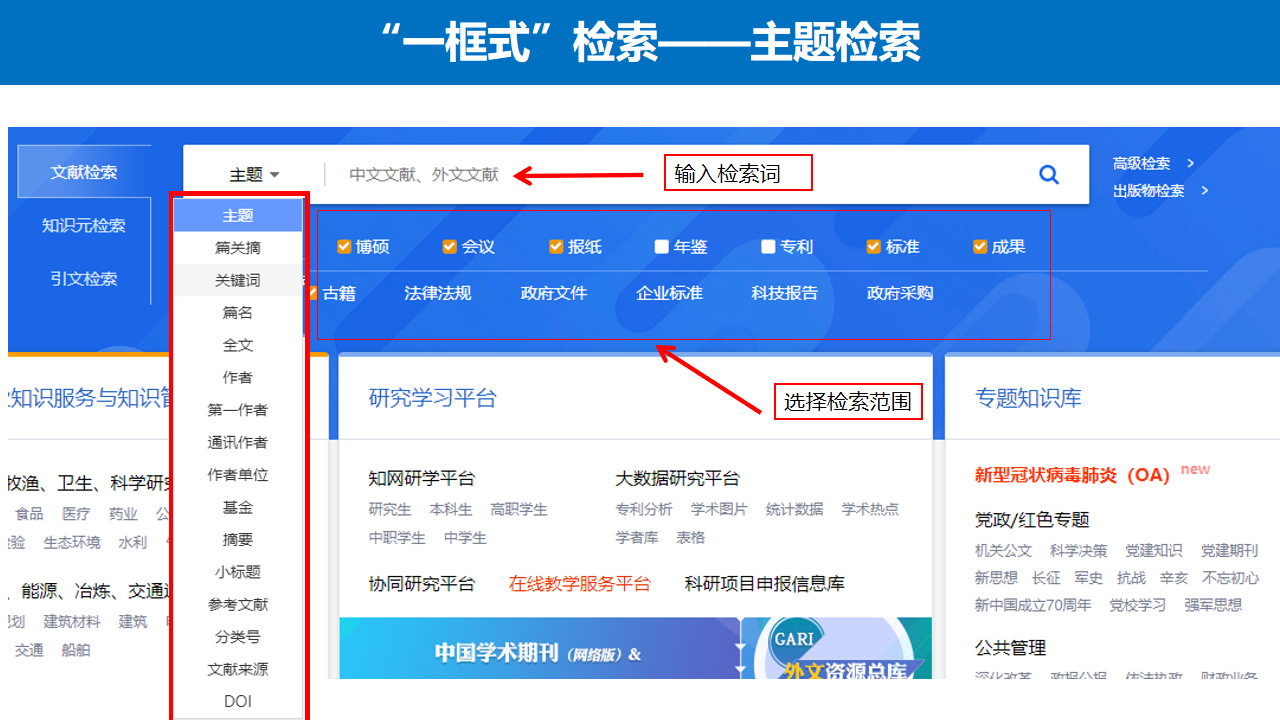The height and width of the screenshot is (720, 1280).
Task: Enable the 年鉴 checkbox
Action: pos(662,247)
